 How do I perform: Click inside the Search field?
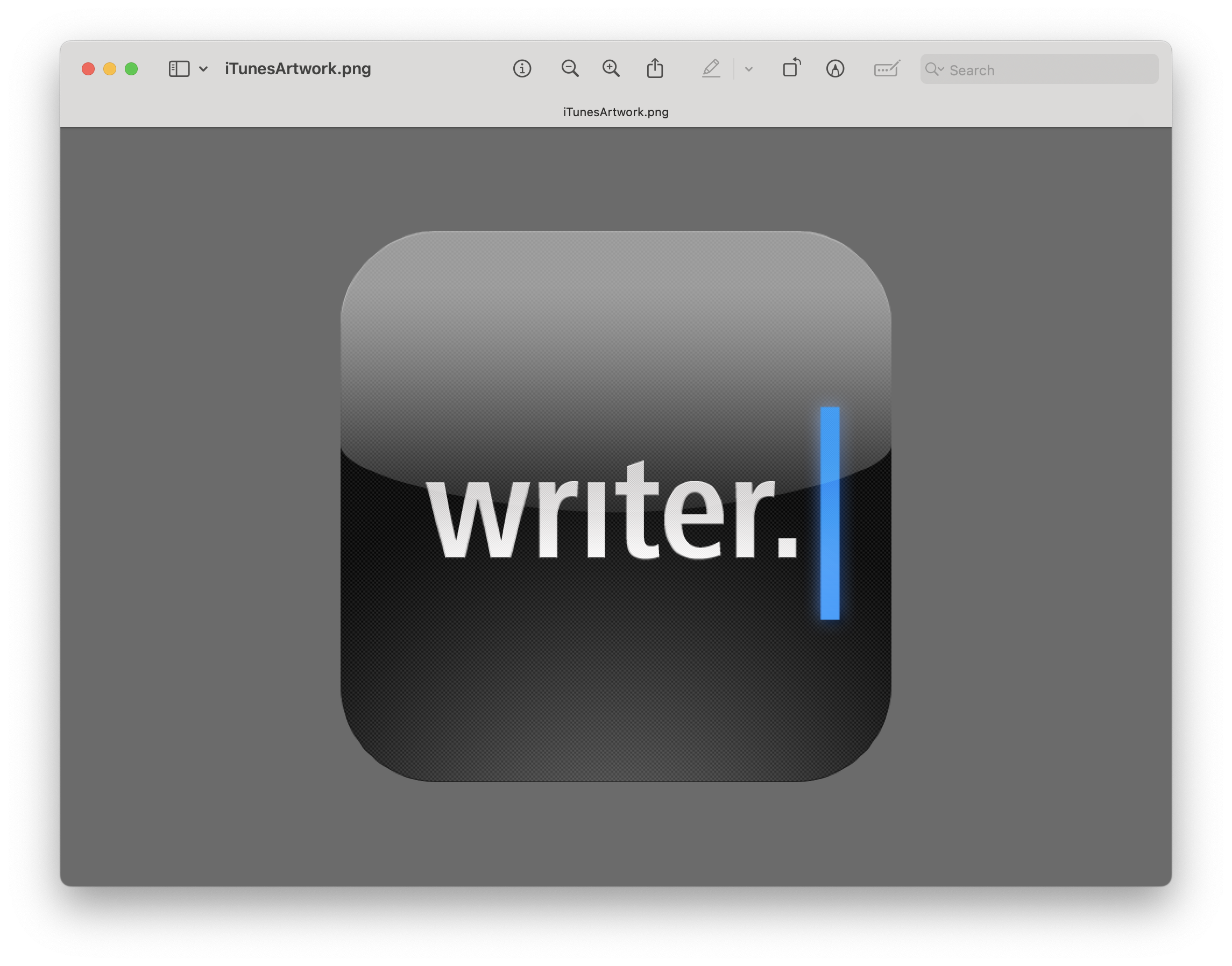click(1046, 69)
